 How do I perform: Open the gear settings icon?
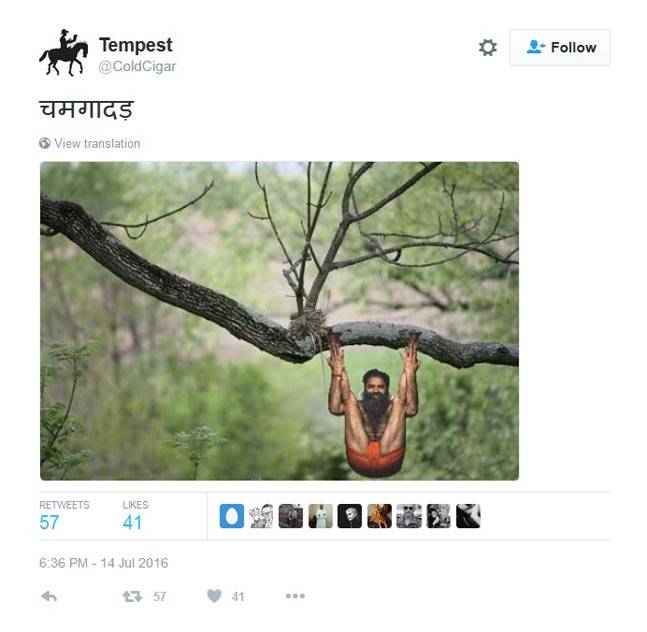(487, 47)
